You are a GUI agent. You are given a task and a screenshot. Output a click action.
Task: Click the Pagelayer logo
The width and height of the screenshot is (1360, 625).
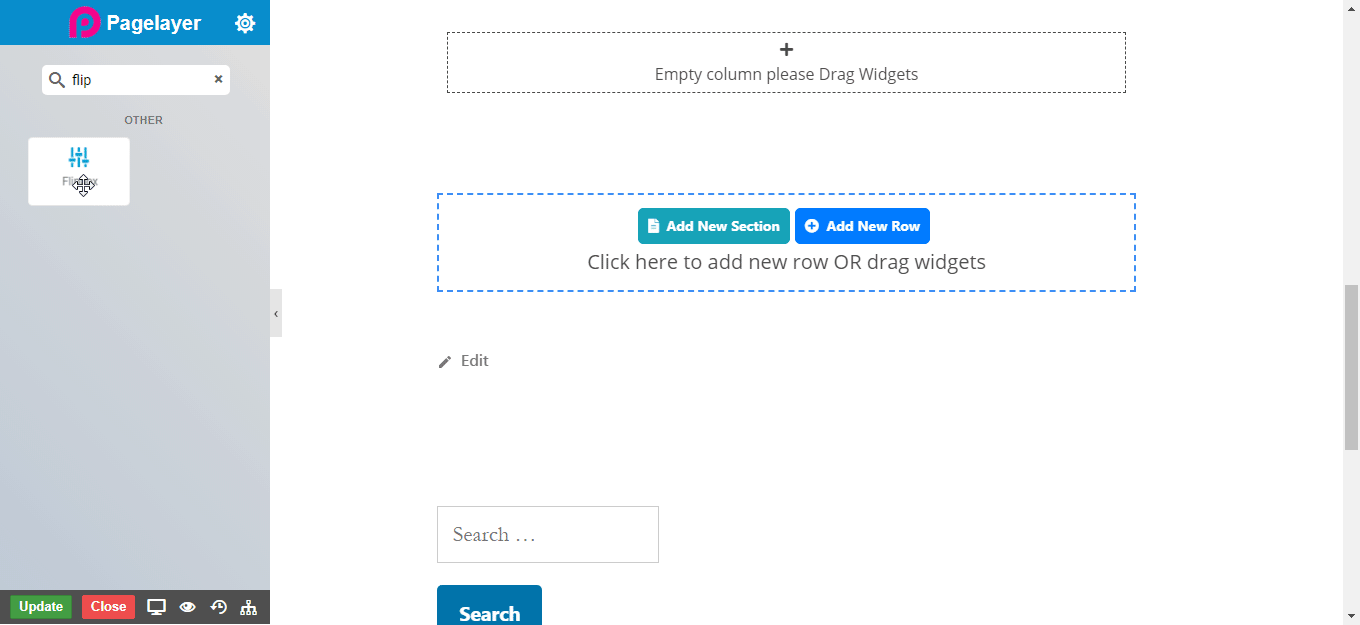pos(84,23)
